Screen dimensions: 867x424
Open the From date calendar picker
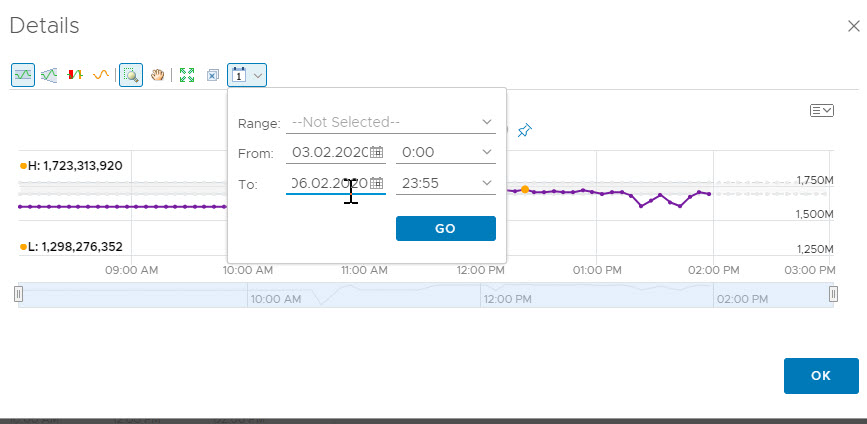[x=377, y=152]
